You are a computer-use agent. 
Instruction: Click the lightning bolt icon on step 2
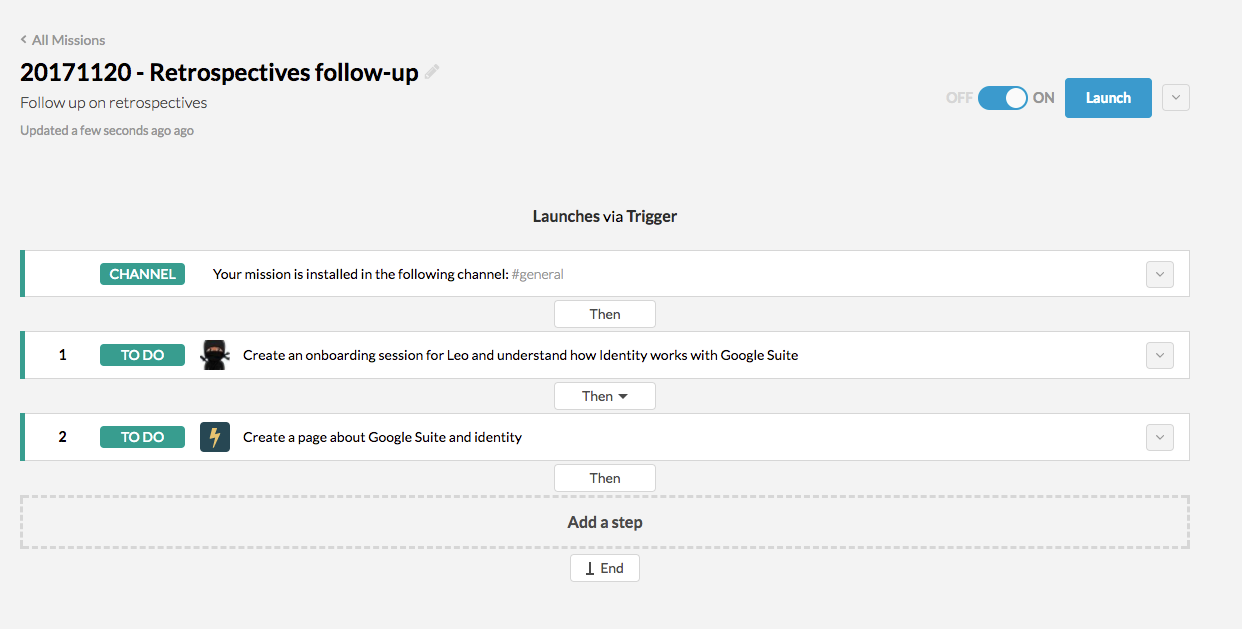(x=215, y=437)
